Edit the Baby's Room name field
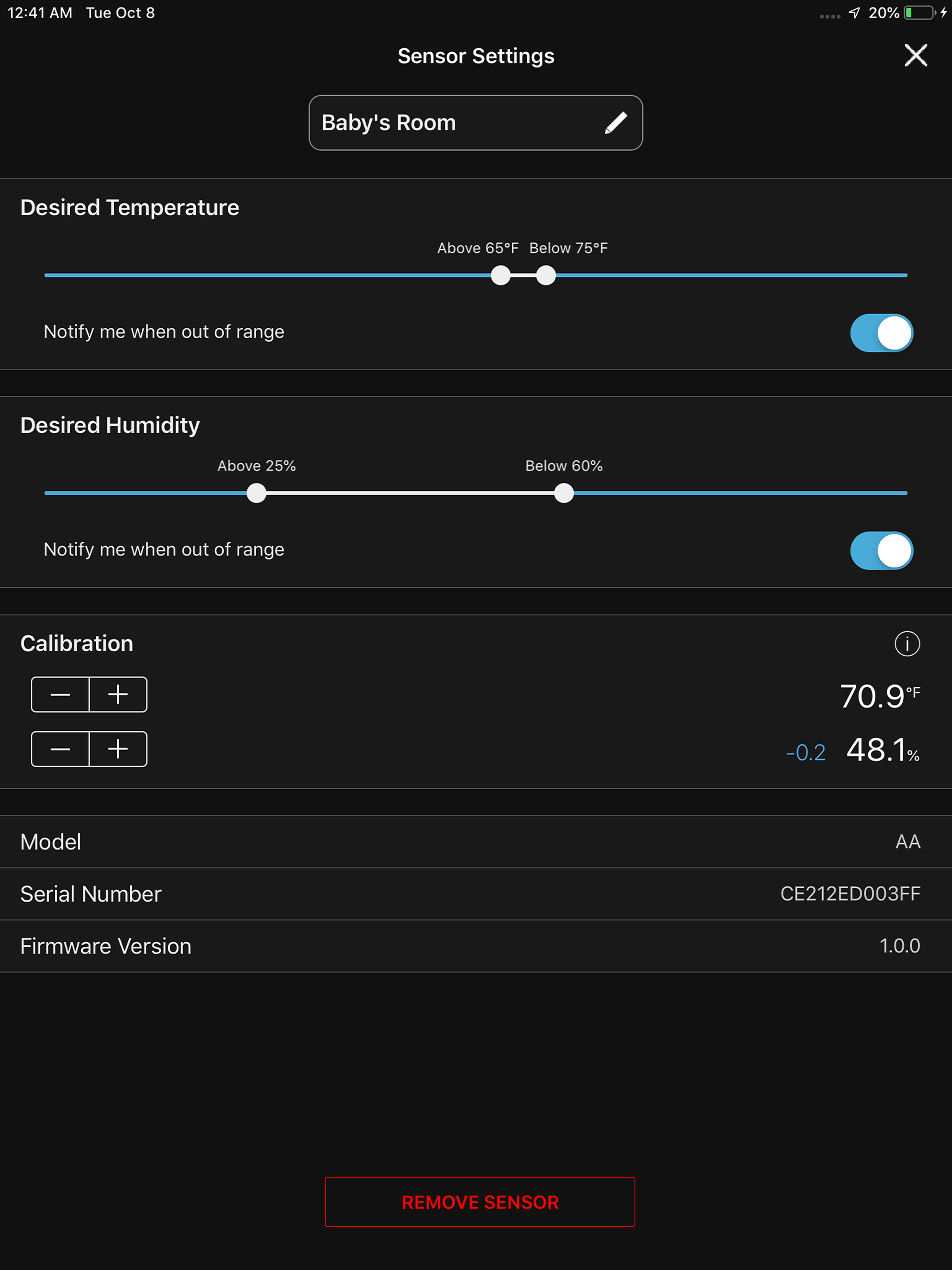The image size is (952, 1270). coord(476,123)
